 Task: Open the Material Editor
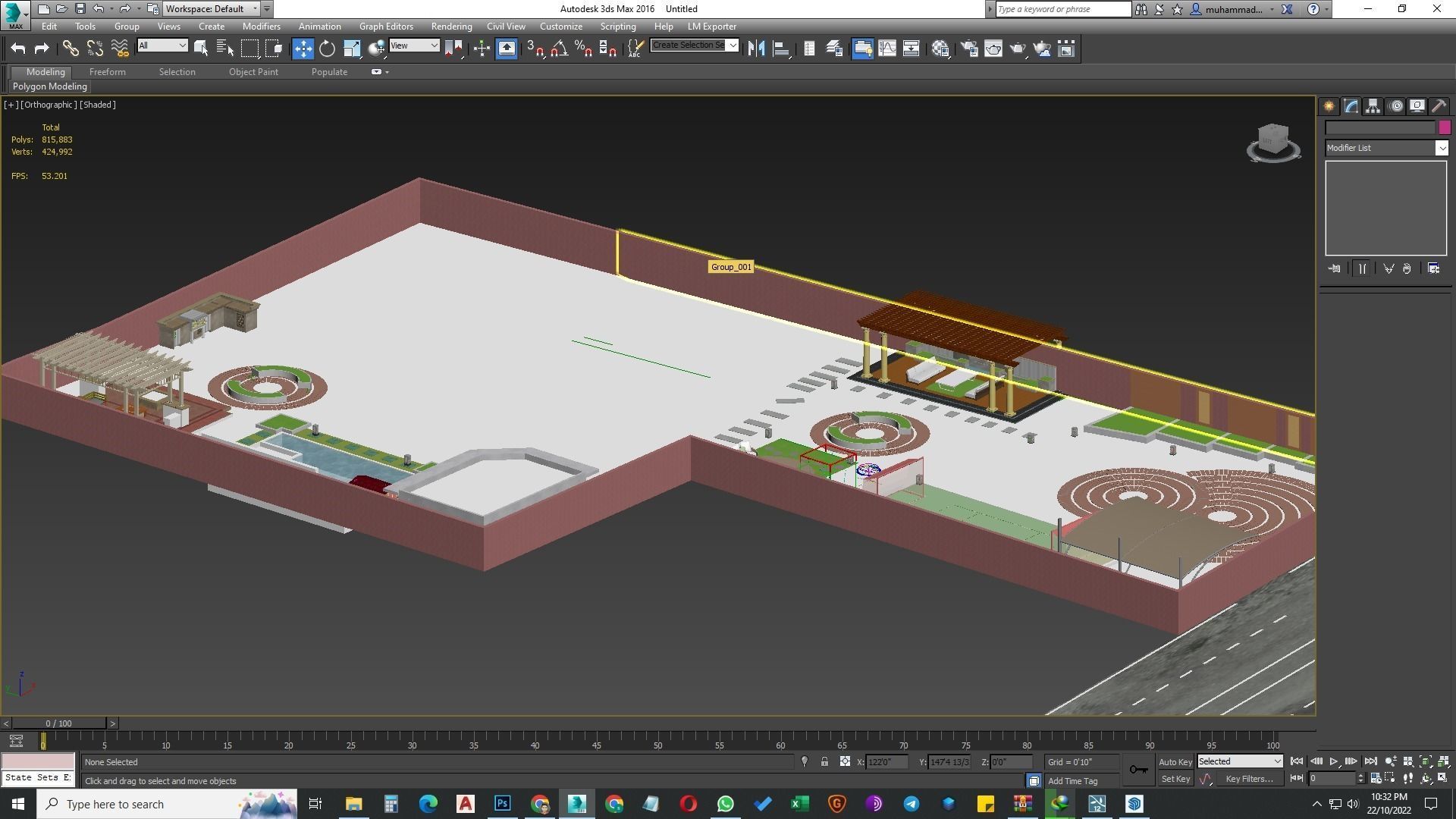[940, 49]
